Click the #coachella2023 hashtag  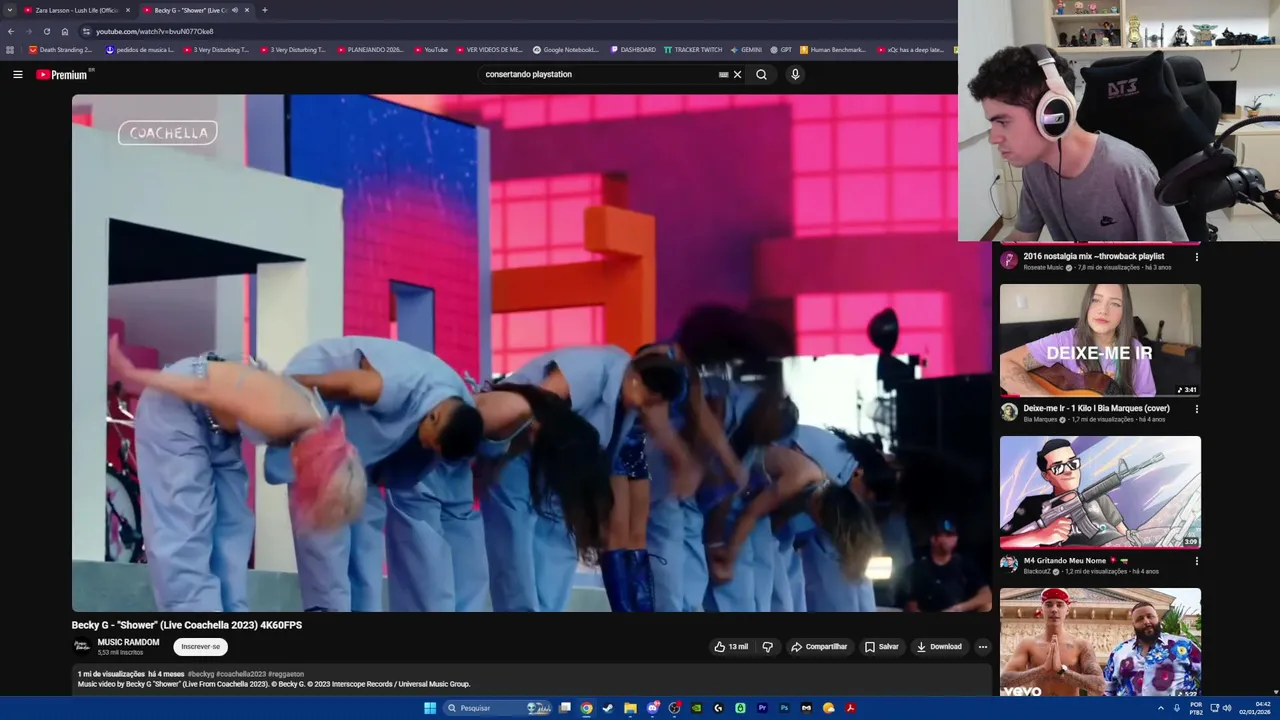(x=241, y=674)
